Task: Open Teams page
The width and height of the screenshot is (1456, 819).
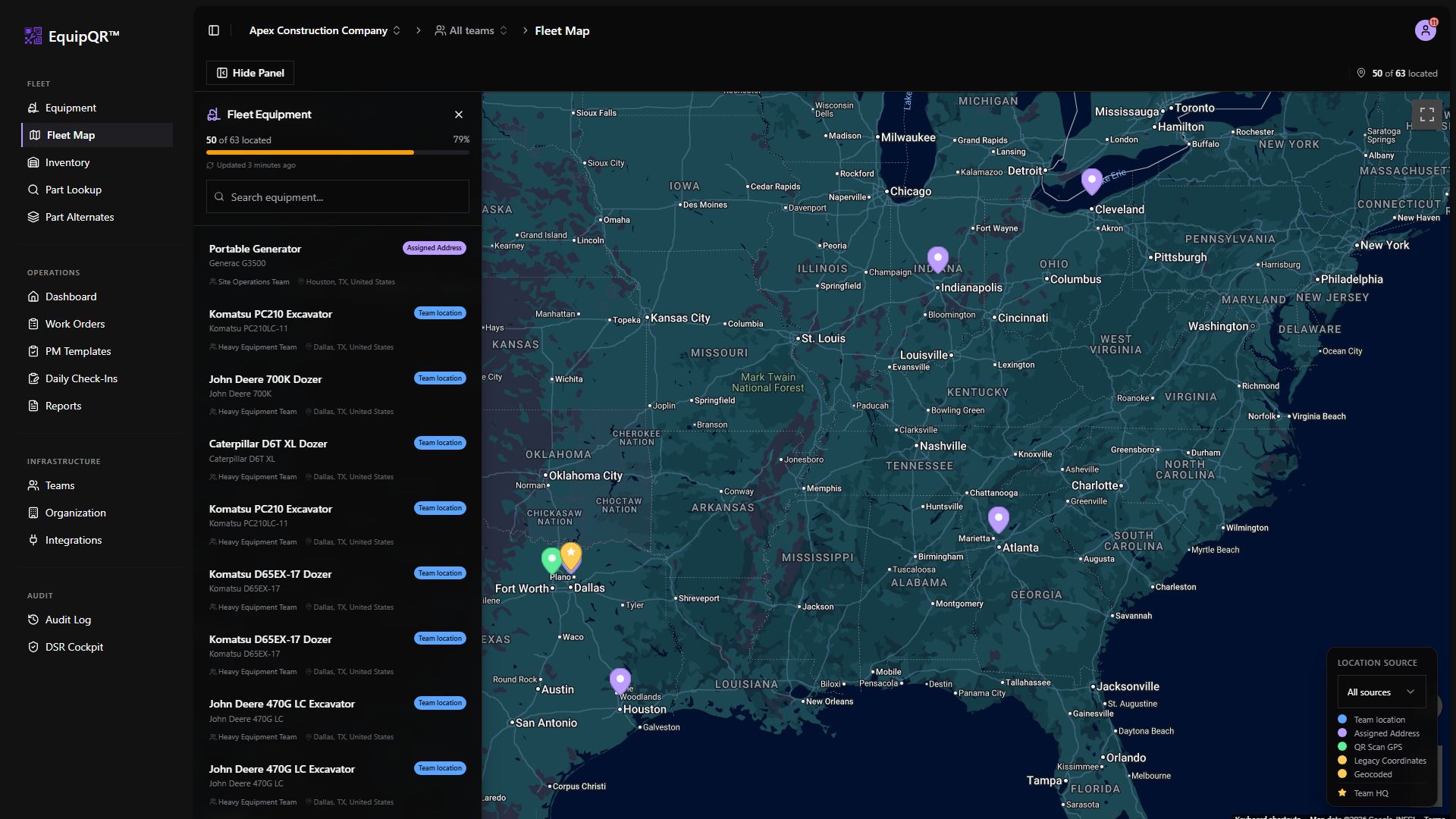Action: (97, 485)
